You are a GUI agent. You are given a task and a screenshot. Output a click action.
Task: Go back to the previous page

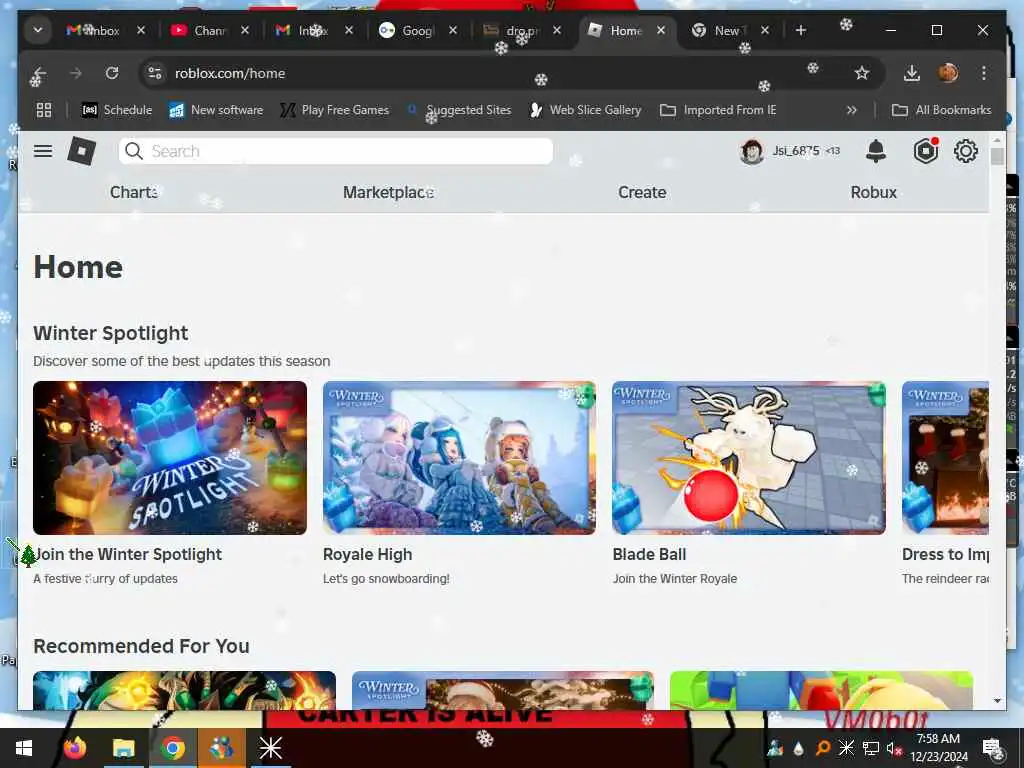40,73
